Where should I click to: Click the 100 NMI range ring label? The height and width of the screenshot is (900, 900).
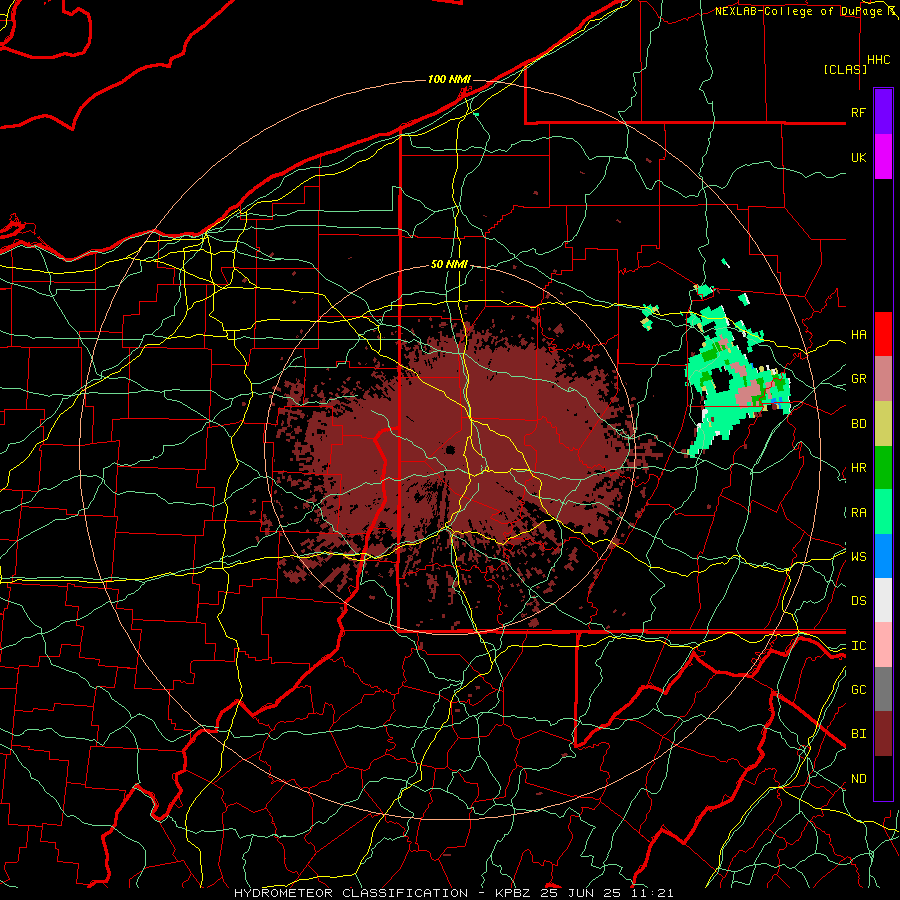point(449,79)
